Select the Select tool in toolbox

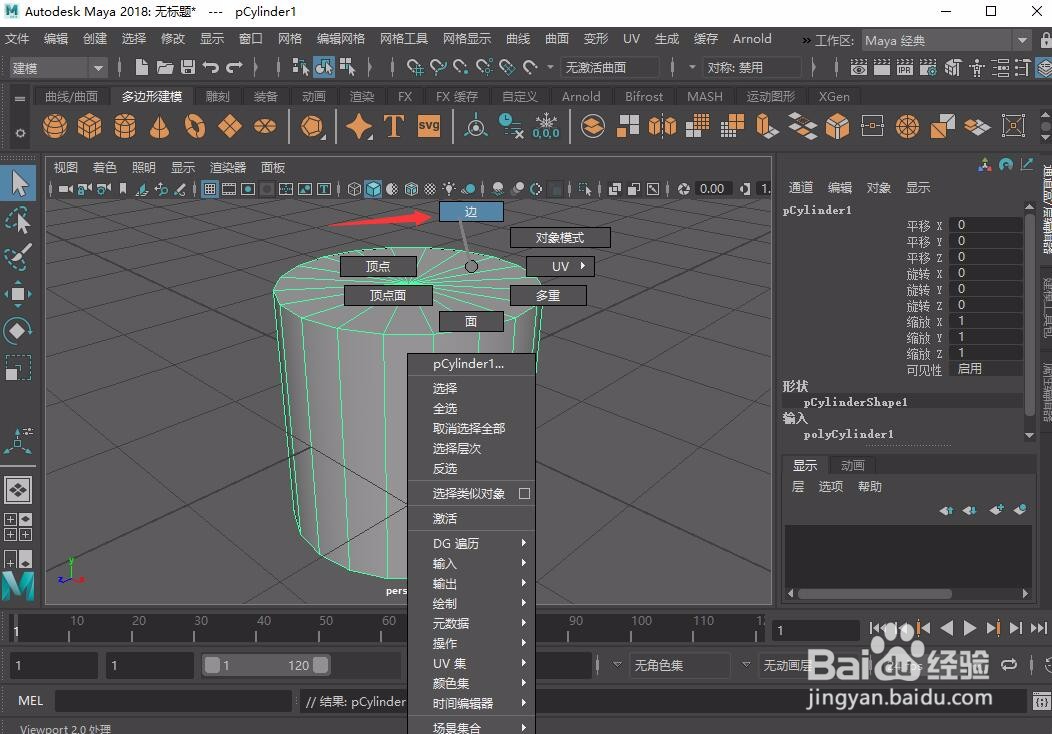click(18, 184)
